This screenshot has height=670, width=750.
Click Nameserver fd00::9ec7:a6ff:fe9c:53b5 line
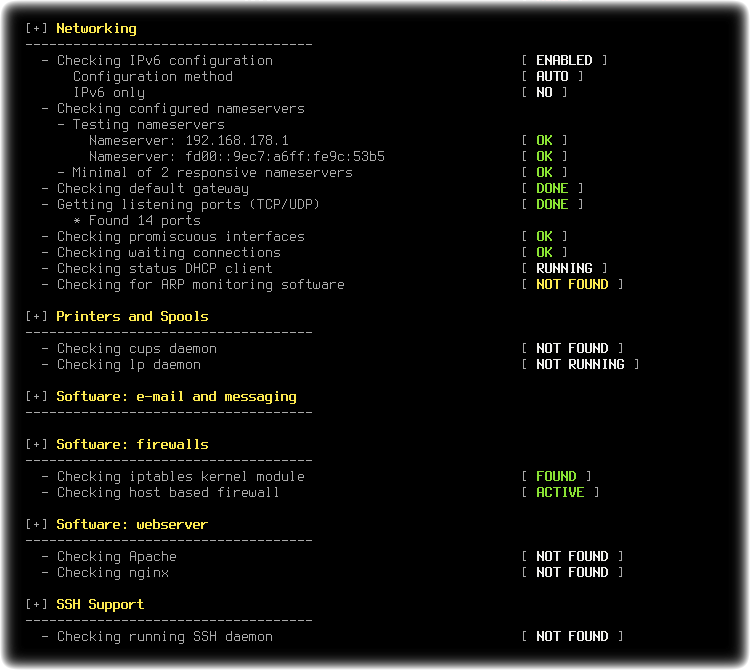pyautogui.click(x=237, y=156)
